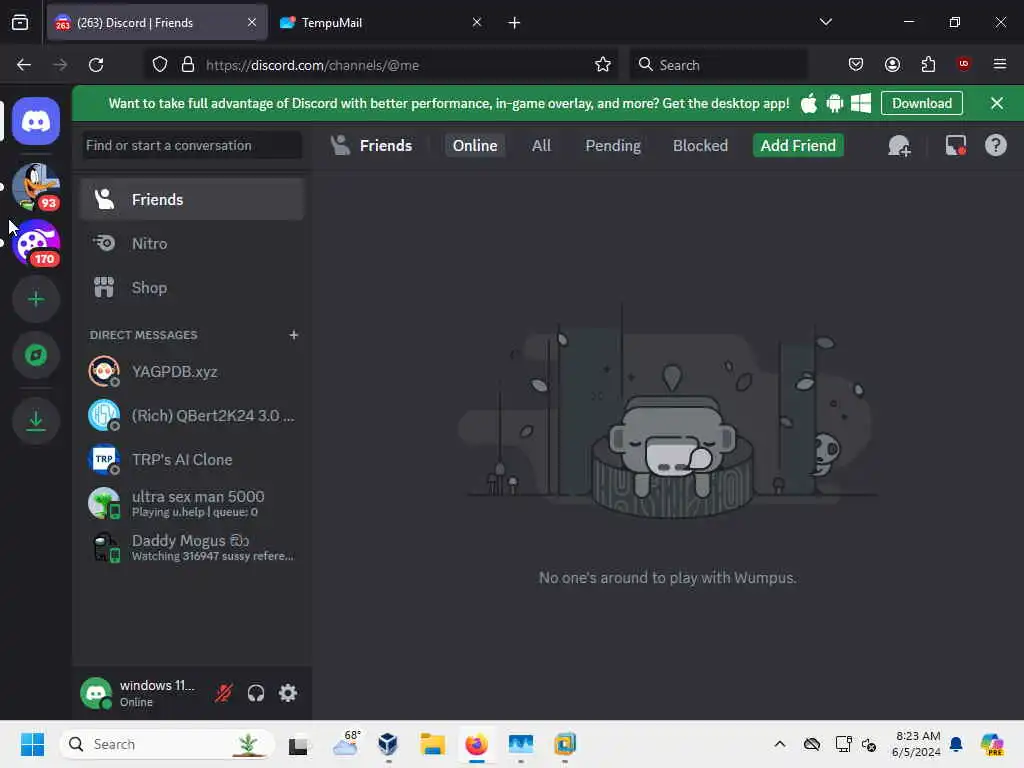The image size is (1024, 768).
Task: Click the site lock icon
Action: point(188,65)
